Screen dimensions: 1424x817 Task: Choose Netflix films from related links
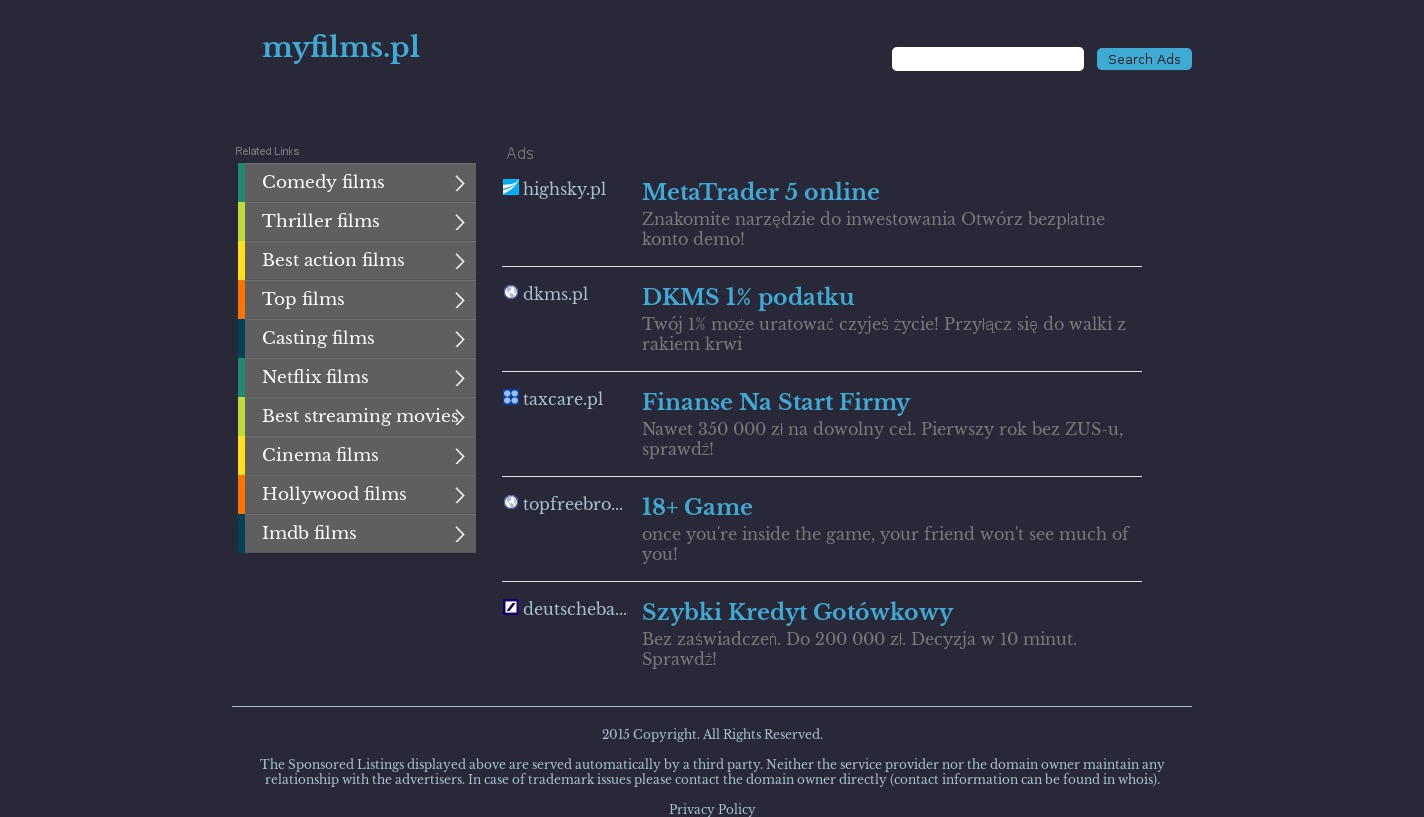[x=315, y=378]
